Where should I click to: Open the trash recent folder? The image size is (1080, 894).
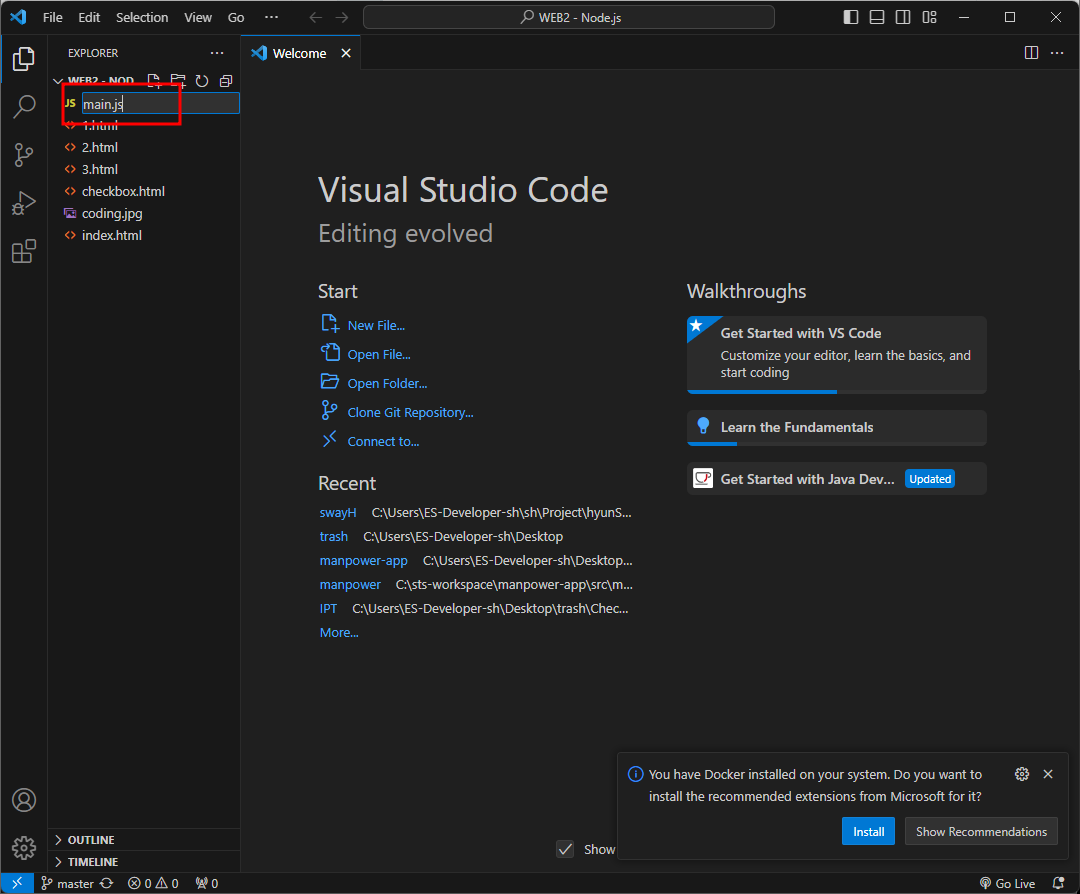[x=333, y=537]
